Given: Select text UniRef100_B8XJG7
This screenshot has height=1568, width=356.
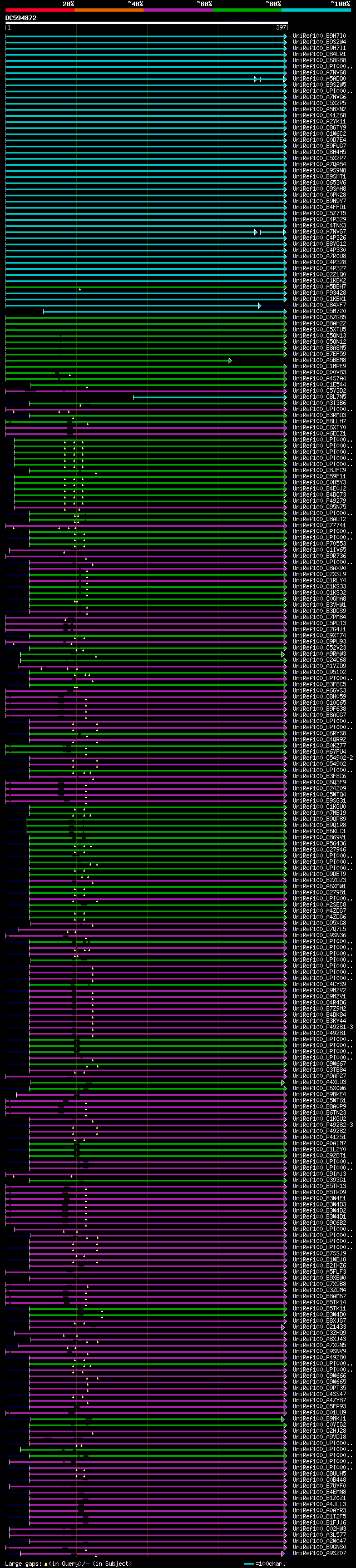Looking at the screenshot, I should pyautogui.click(x=319, y=1320).
